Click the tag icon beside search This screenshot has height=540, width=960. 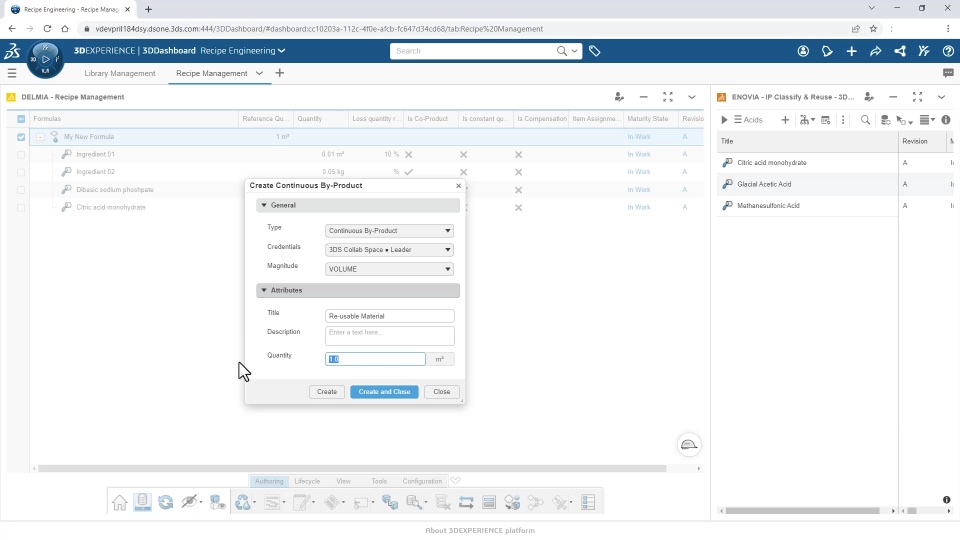pyautogui.click(x=594, y=51)
